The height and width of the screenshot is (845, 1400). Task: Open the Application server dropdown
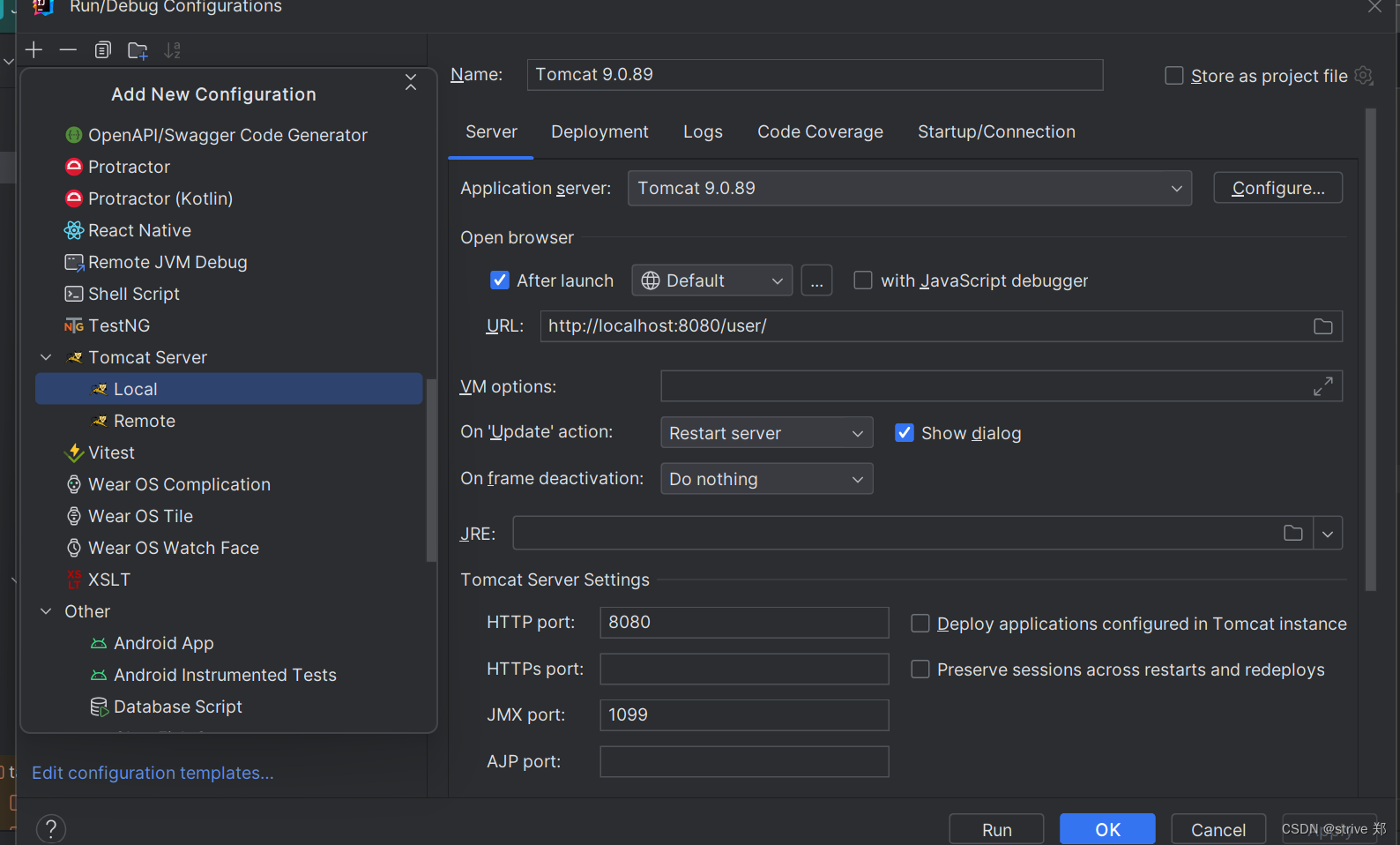[910, 188]
